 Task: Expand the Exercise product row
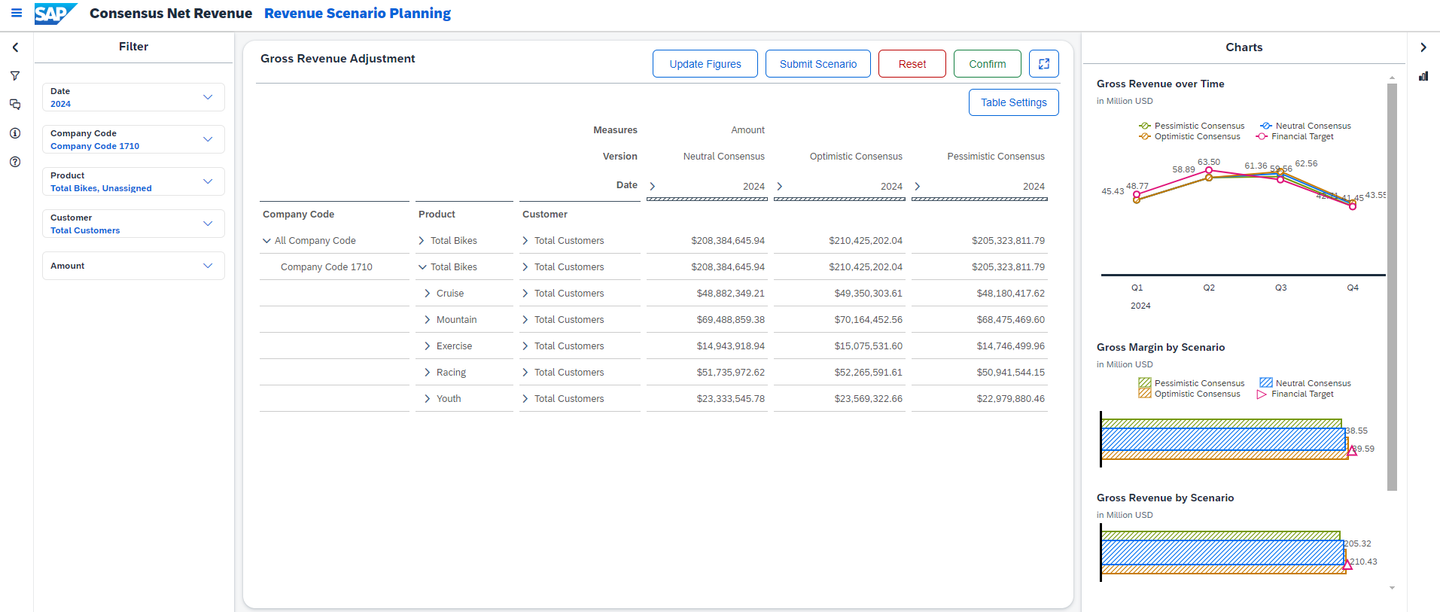[428, 346]
